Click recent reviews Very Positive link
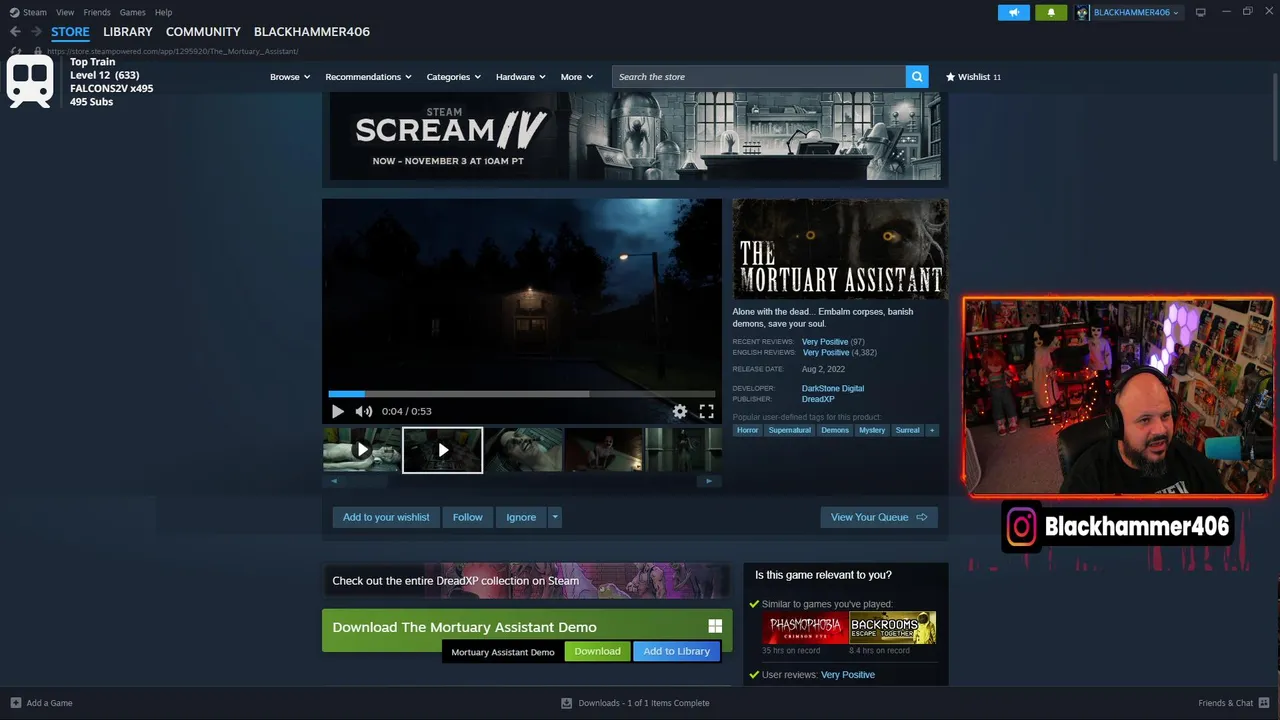Image resolution: width=1280 pixels, height=720 pixels. [x=825, y=342]
